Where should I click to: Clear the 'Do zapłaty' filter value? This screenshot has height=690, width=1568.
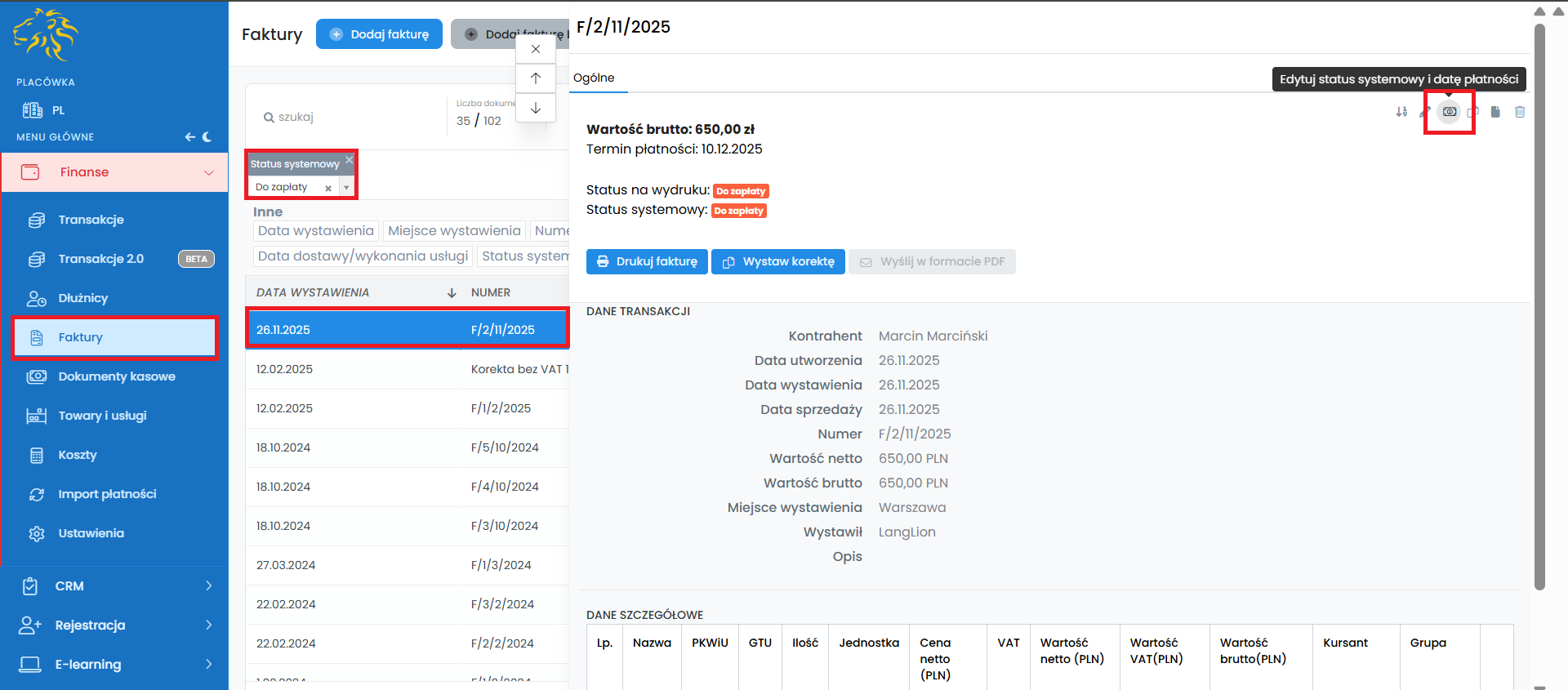pyautogui.click(x=328, y=188)
